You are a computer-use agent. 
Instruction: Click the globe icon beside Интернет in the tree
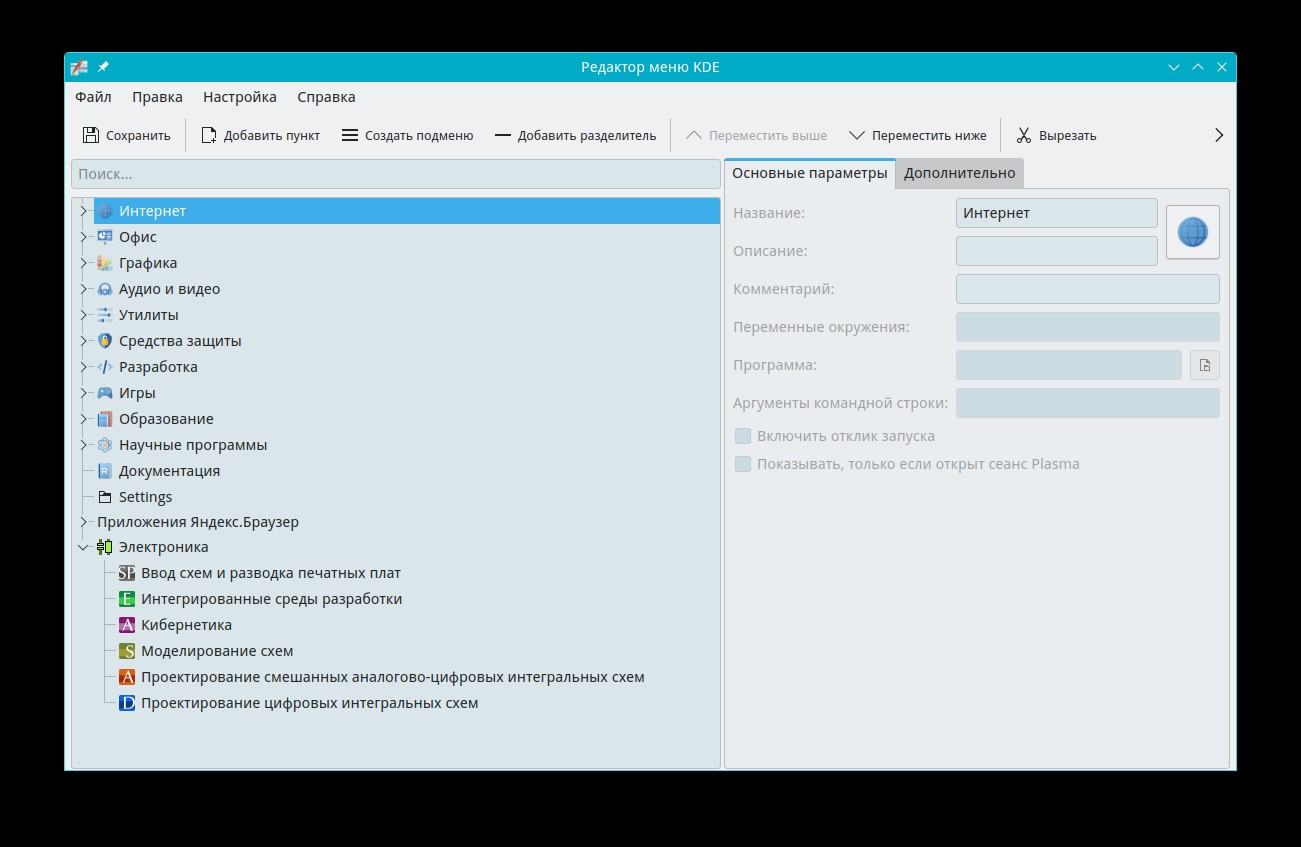point(105,211)
